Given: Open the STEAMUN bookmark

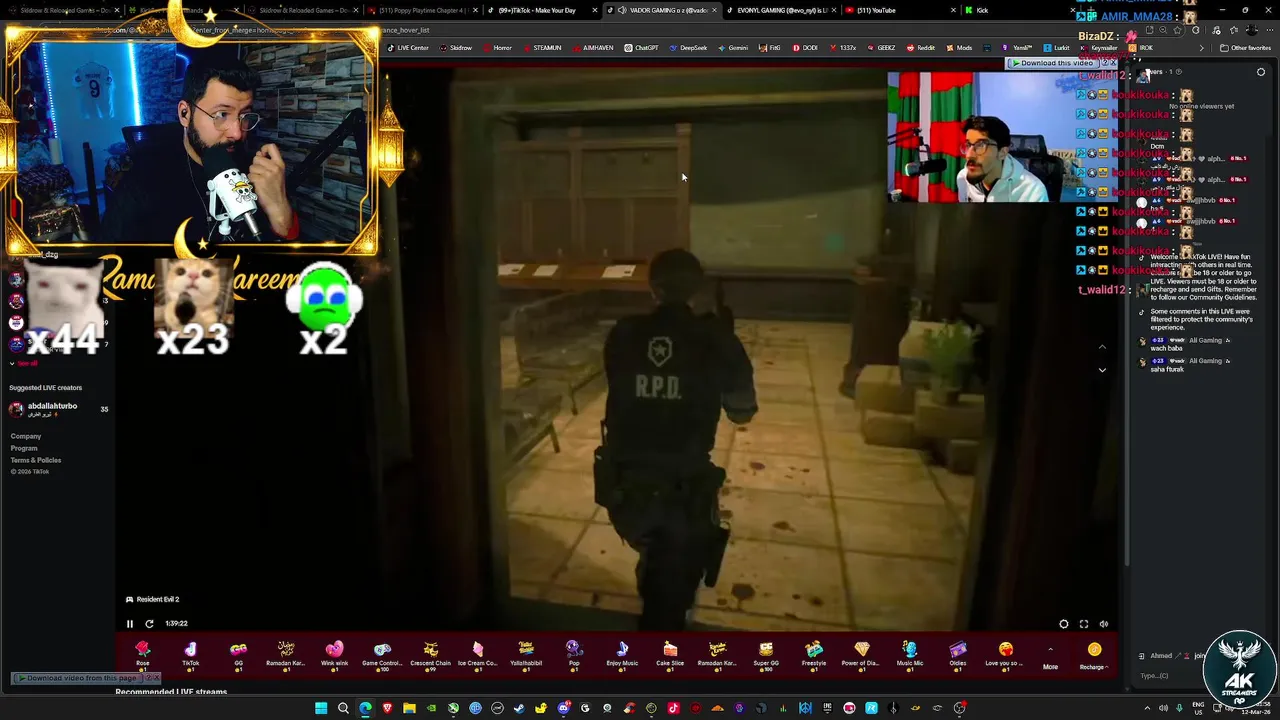Looking at the screenshot, I should (541, 48).
